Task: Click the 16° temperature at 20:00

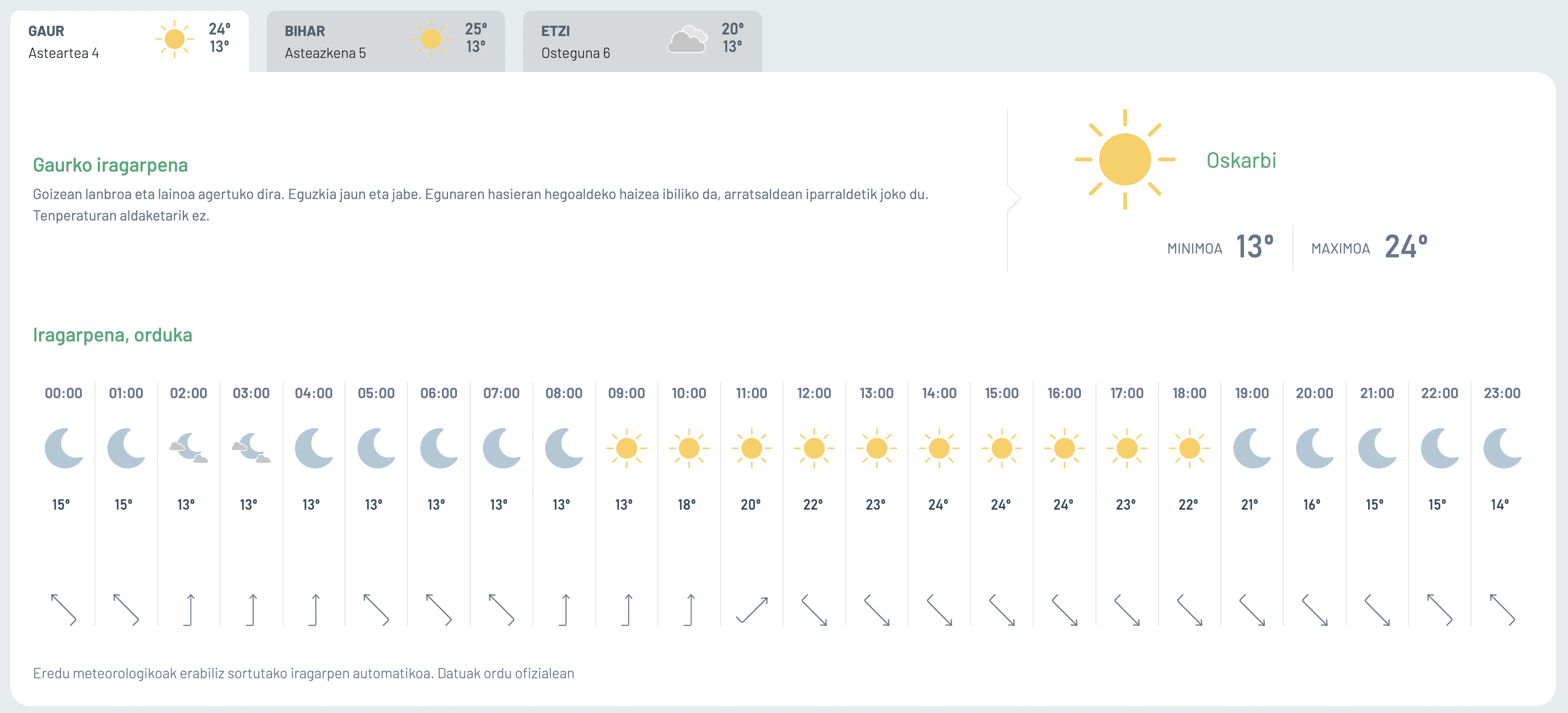Action: (1312, 505)
